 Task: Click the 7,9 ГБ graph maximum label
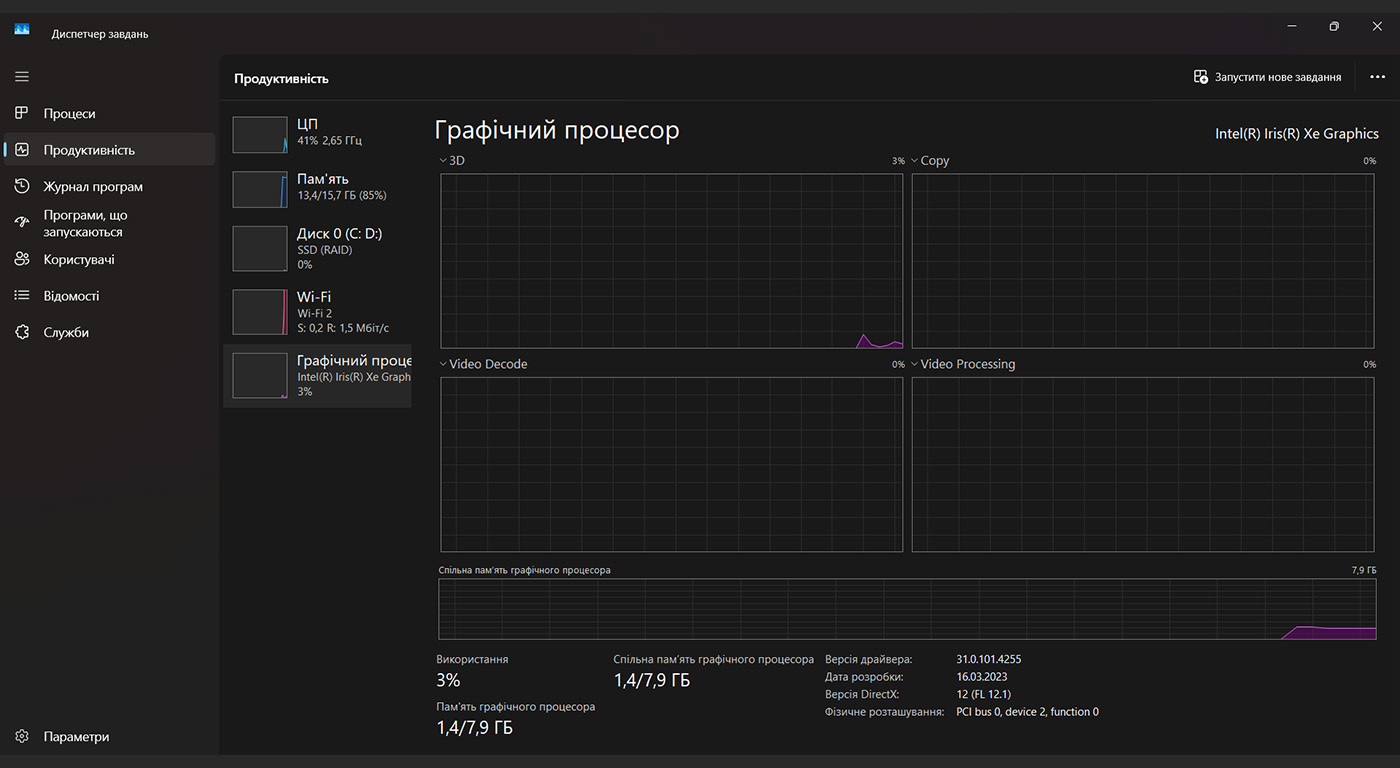(x=1364, y=570)
